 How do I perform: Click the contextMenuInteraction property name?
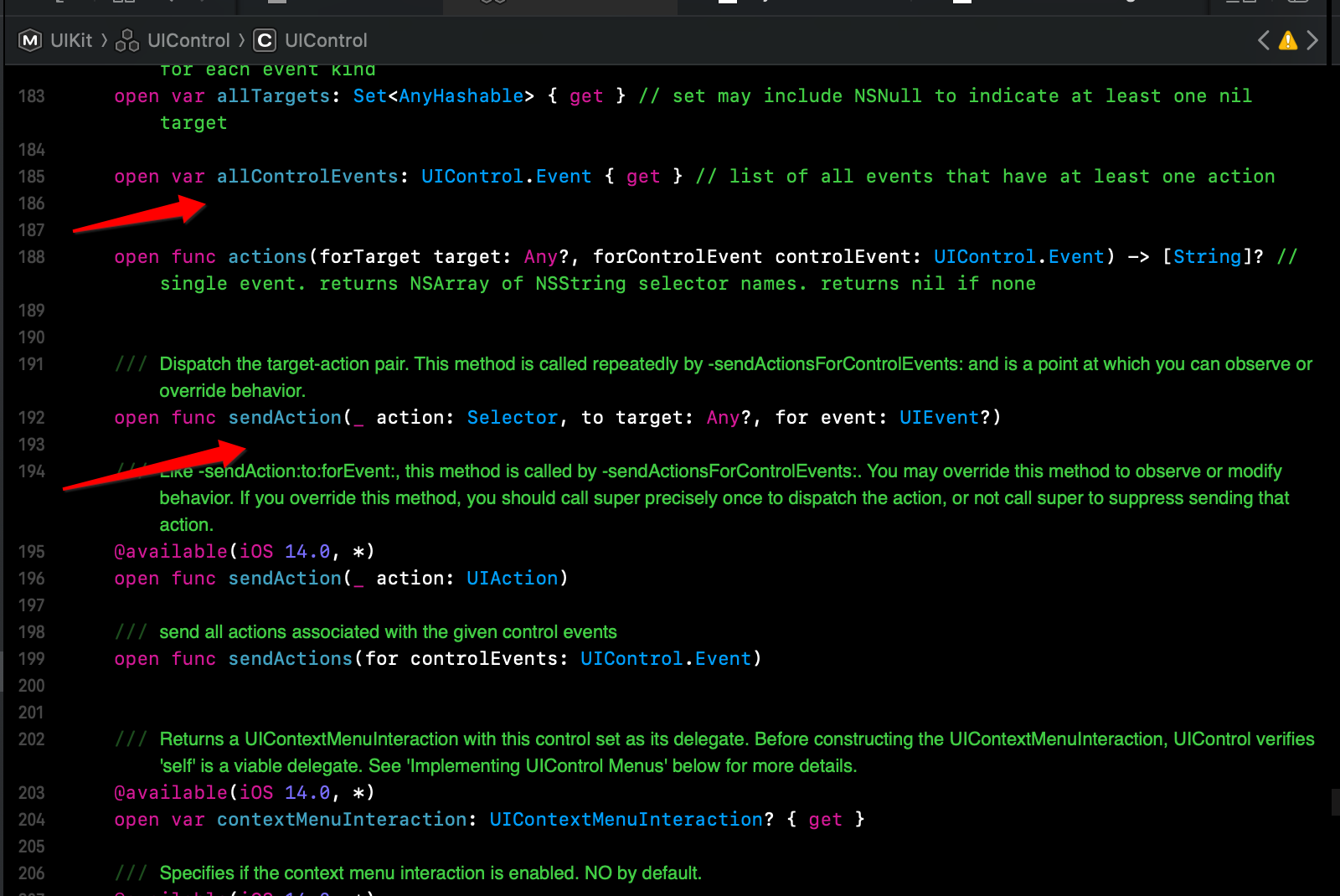point(342,820)
